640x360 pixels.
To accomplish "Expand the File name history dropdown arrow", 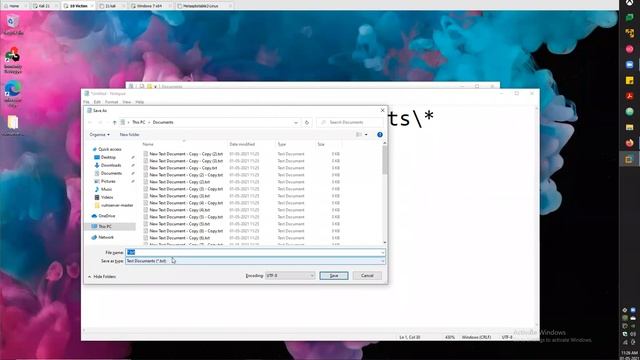I will pyautogui.click(x=382, y=253).
